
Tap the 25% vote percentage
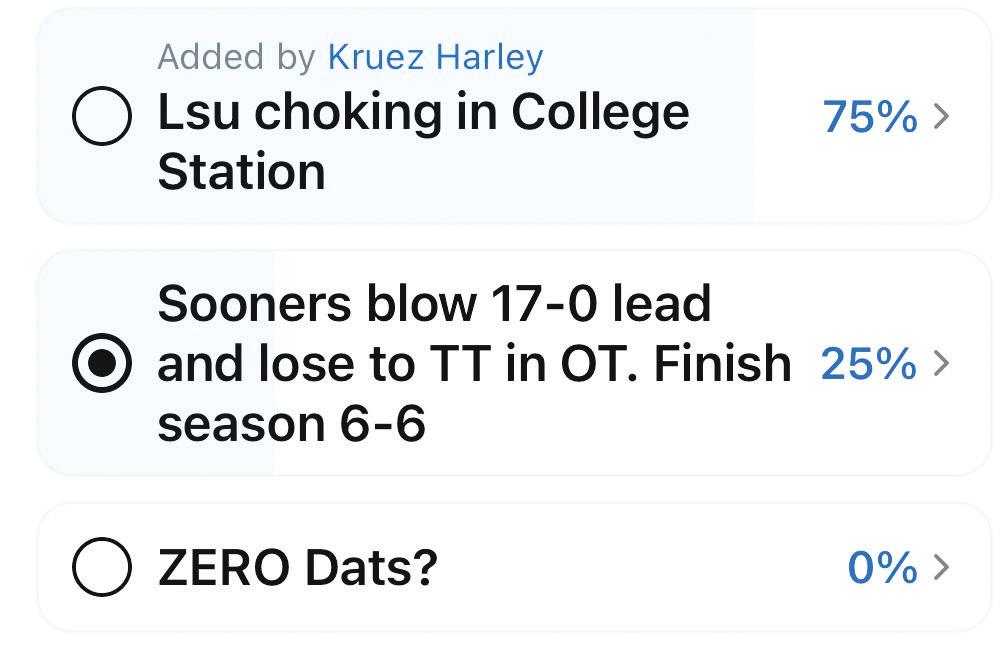[868, 364]
